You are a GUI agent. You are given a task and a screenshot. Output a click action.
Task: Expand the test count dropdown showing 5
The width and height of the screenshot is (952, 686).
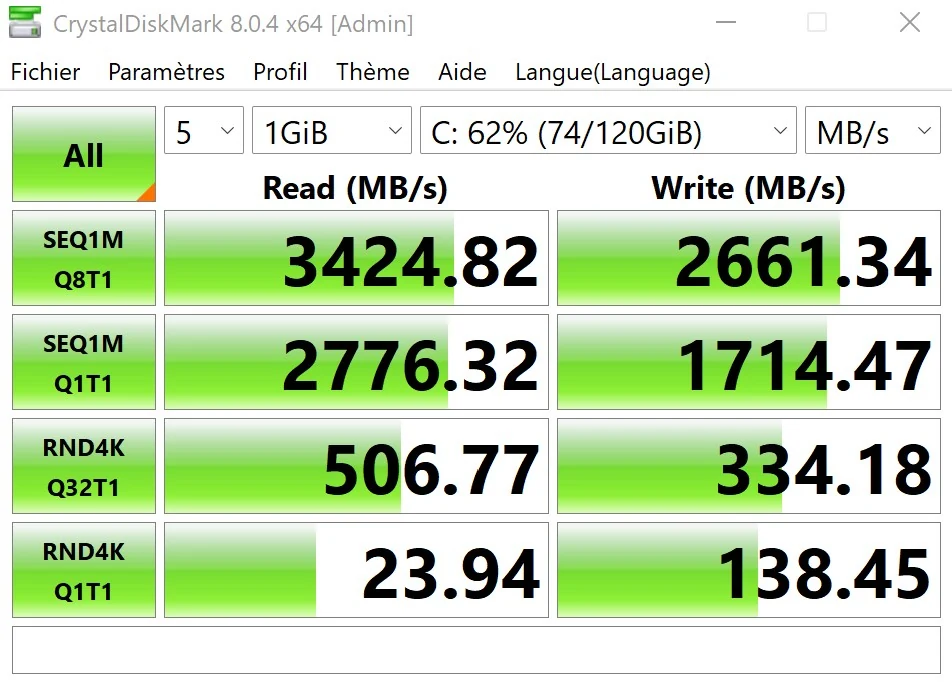click(204, 131)
